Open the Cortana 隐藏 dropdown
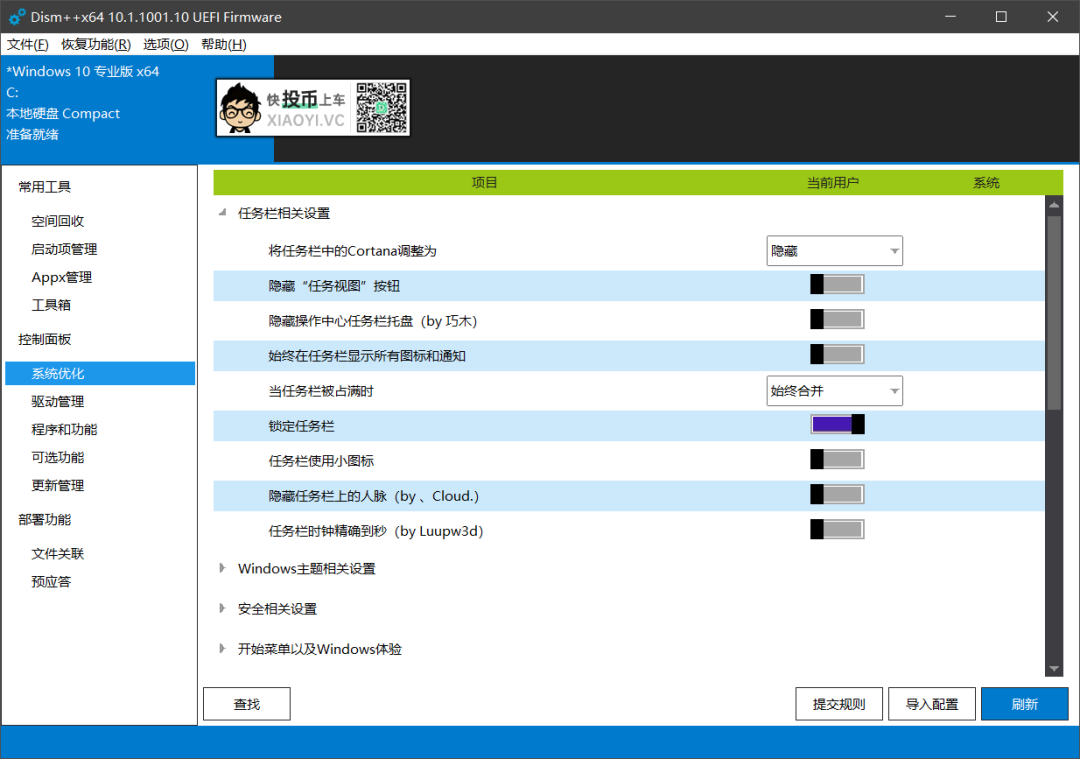This screenshot has width=1080, height=759. (834, 251)
